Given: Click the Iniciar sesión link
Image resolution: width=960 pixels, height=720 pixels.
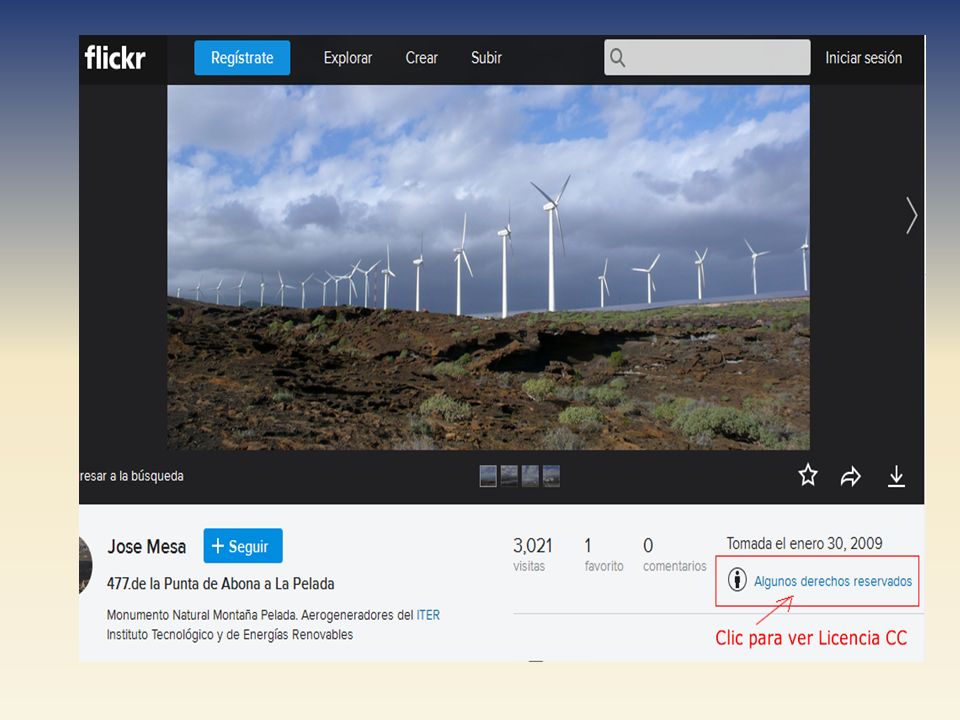Looking at the screenshot, I should [x=863, y=58].
